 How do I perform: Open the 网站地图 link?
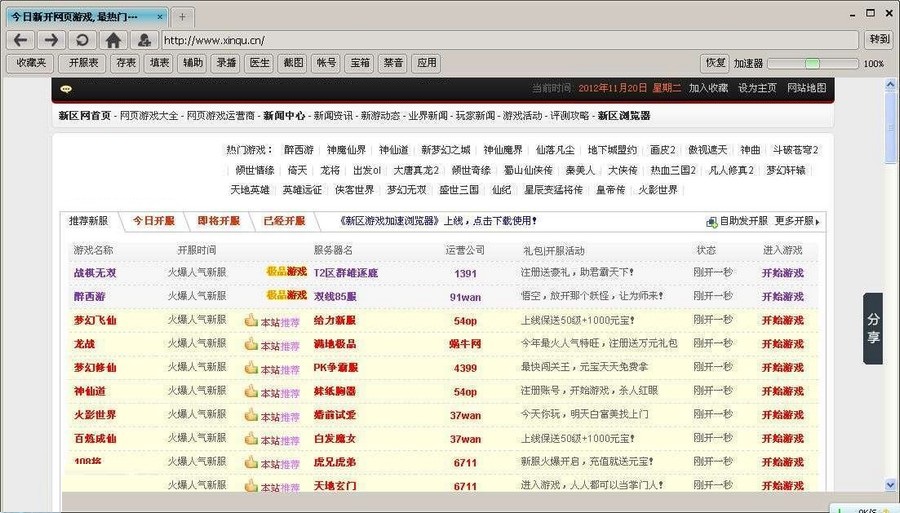[806, 88]
